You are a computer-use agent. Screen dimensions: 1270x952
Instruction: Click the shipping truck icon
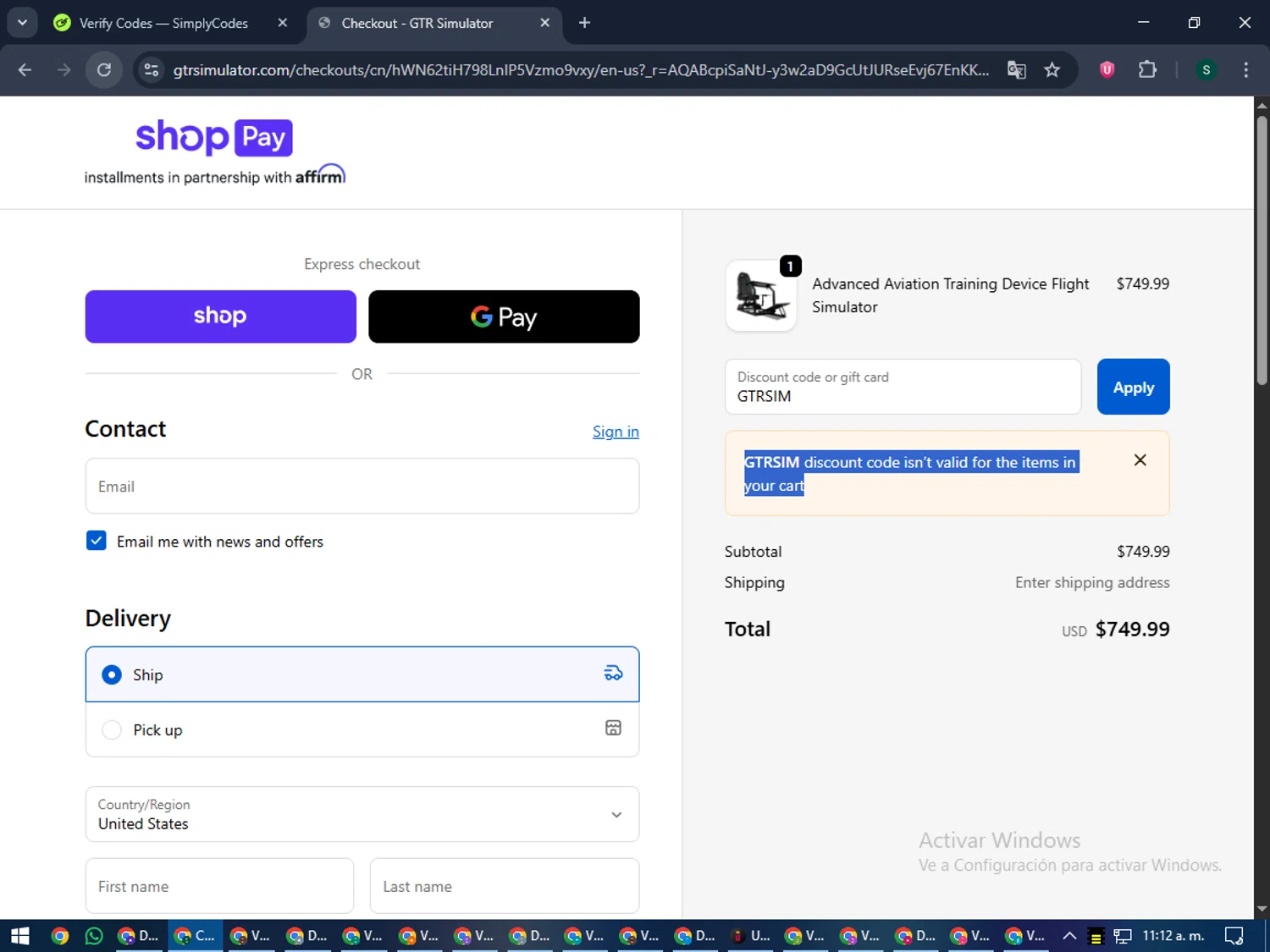tap(613, 674)
